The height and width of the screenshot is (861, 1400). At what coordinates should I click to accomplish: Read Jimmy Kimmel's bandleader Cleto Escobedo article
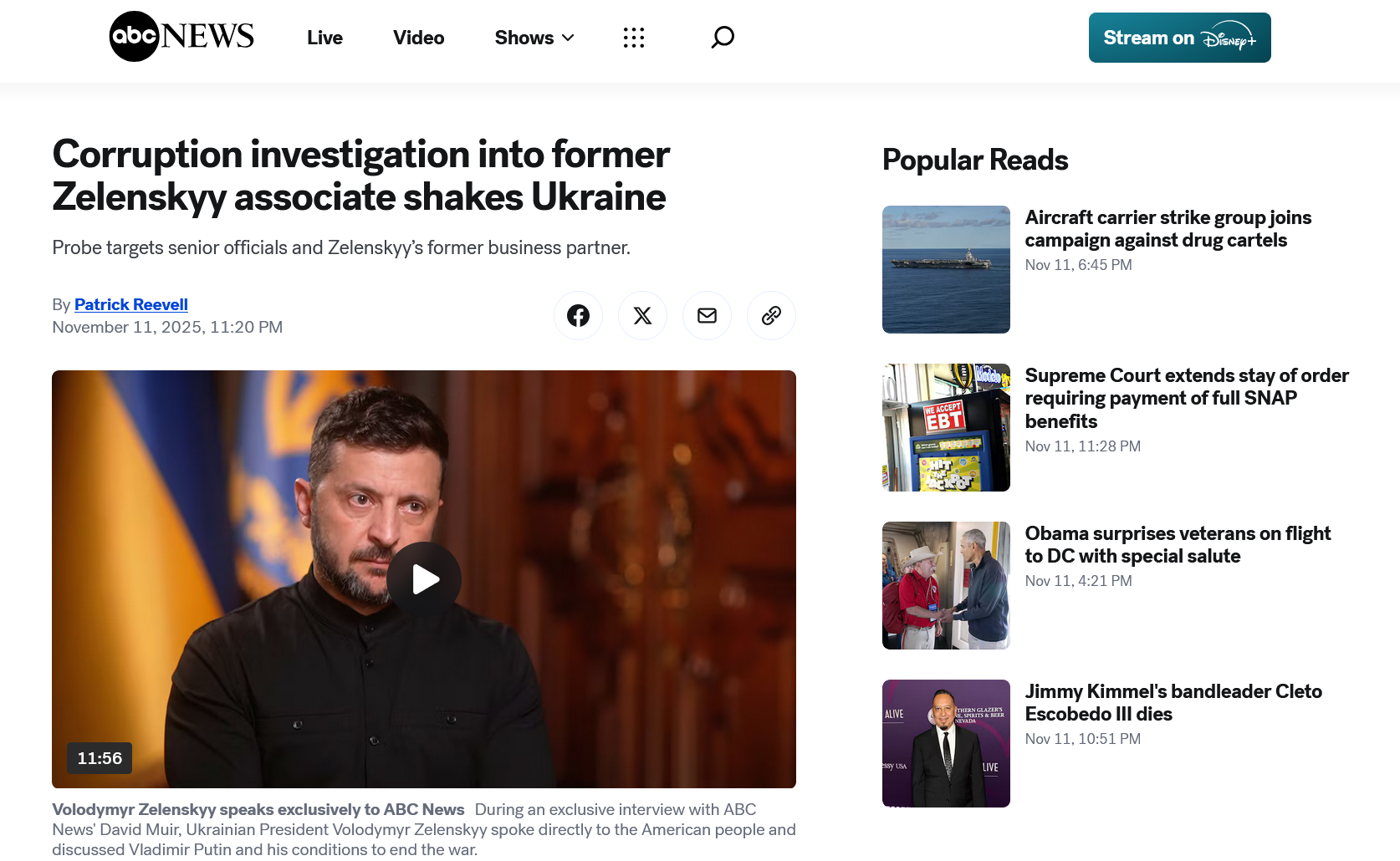(x=1173, y=703)
